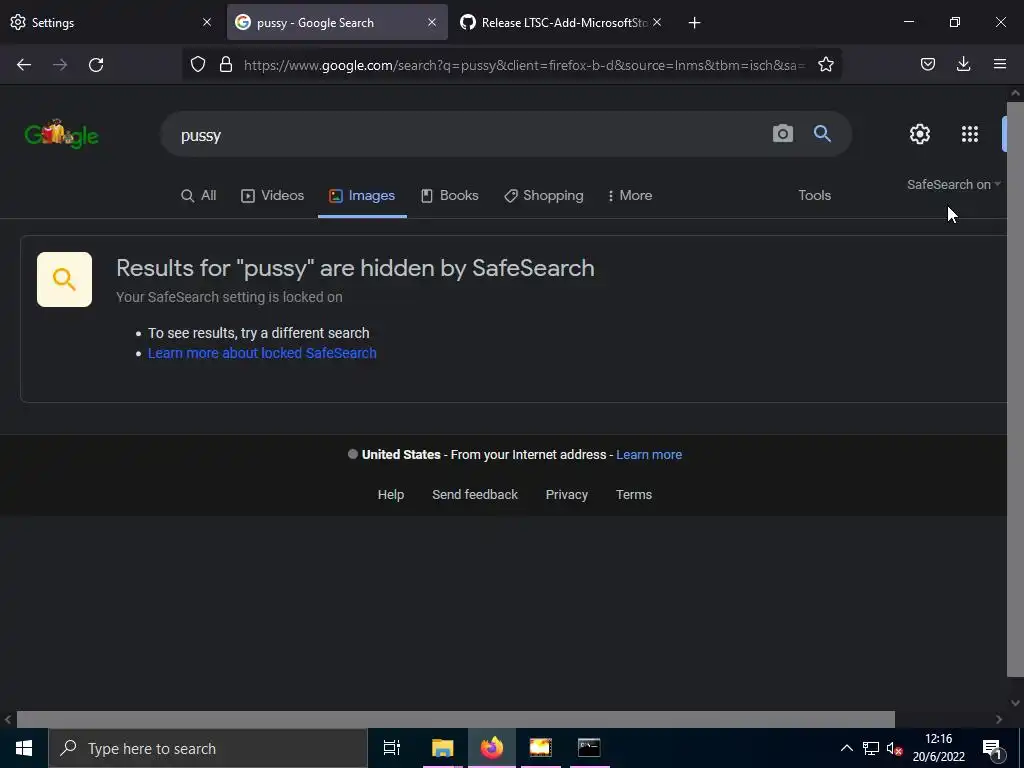This screenshot has width=1024, height=768.
Task: Switch to the Shopping tab
Action: pos(543,195)
